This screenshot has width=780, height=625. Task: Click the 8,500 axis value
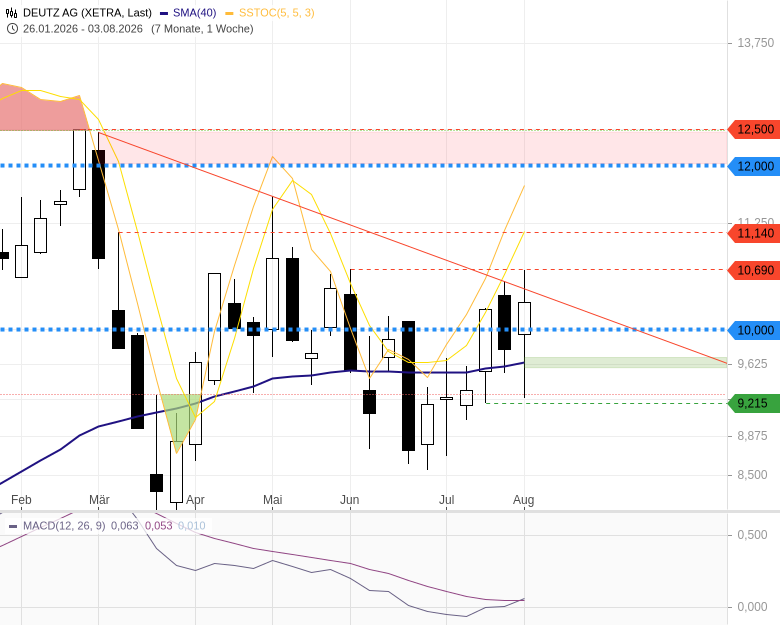point(752,475)
